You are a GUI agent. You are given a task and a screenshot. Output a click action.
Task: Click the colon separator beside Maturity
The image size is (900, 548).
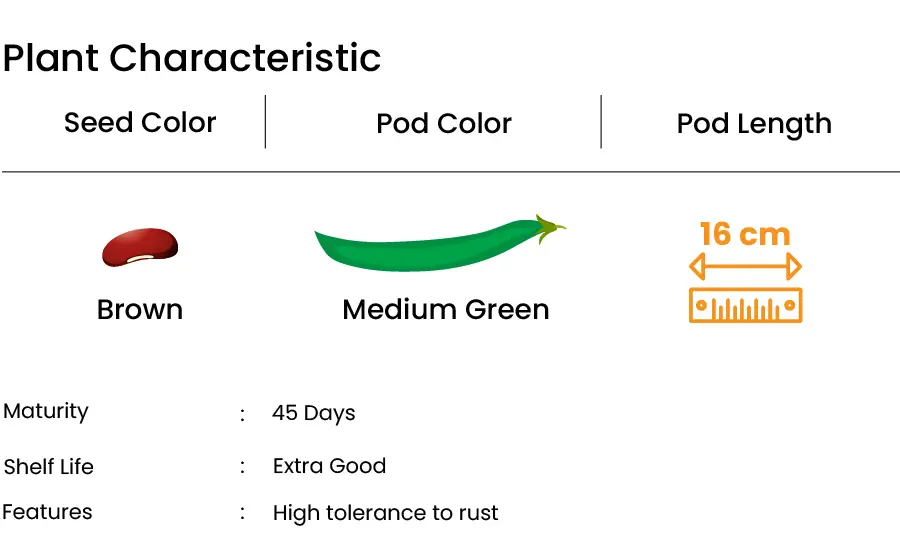242,414
